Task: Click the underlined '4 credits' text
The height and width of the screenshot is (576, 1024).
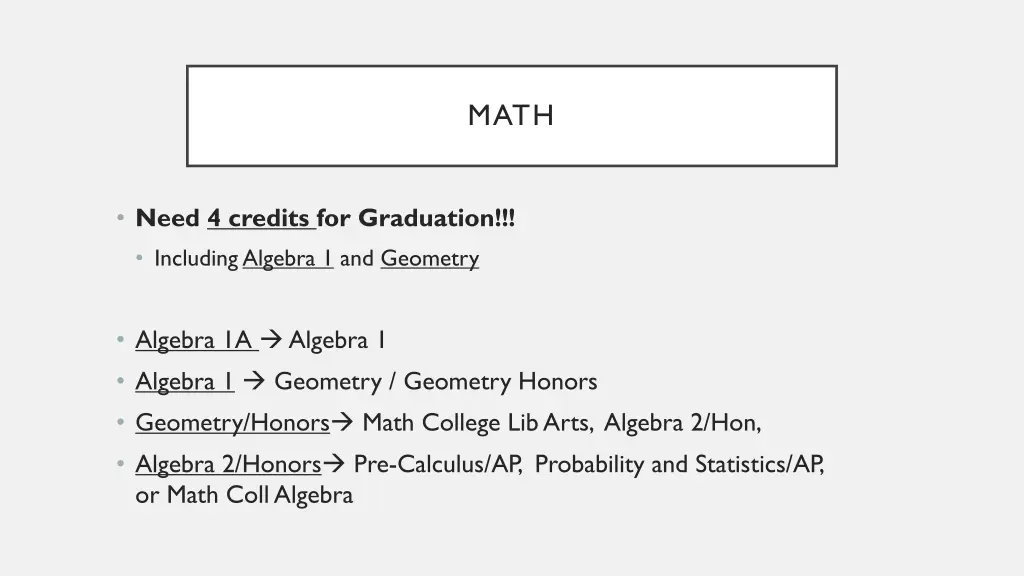Action: point(261,218)
